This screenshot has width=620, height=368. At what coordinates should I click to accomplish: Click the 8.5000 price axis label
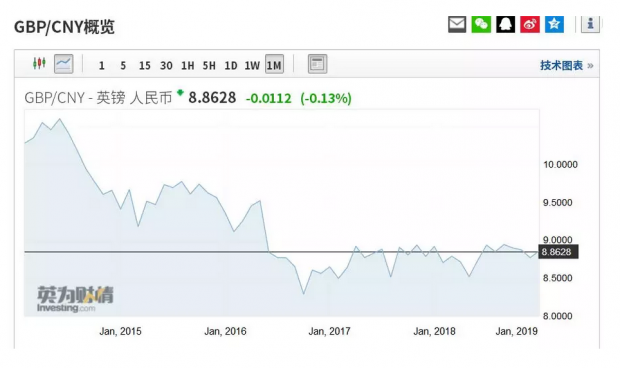[558, 278]
